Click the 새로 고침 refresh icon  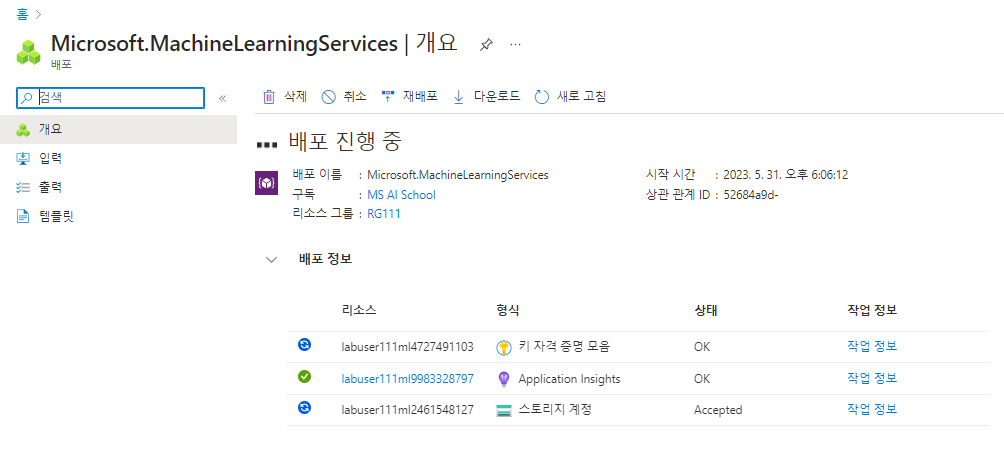click(542, 97)
